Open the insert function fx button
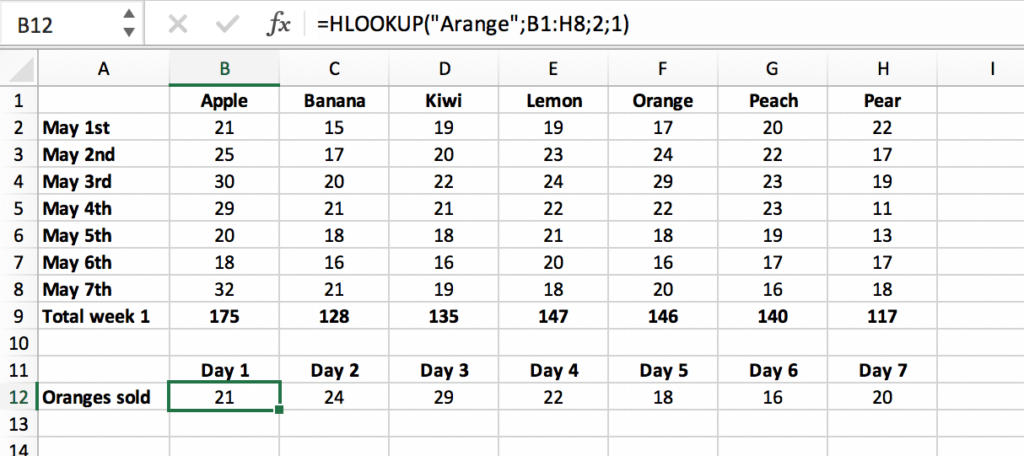Screen dimensions: 1024x456 point(277,24)
